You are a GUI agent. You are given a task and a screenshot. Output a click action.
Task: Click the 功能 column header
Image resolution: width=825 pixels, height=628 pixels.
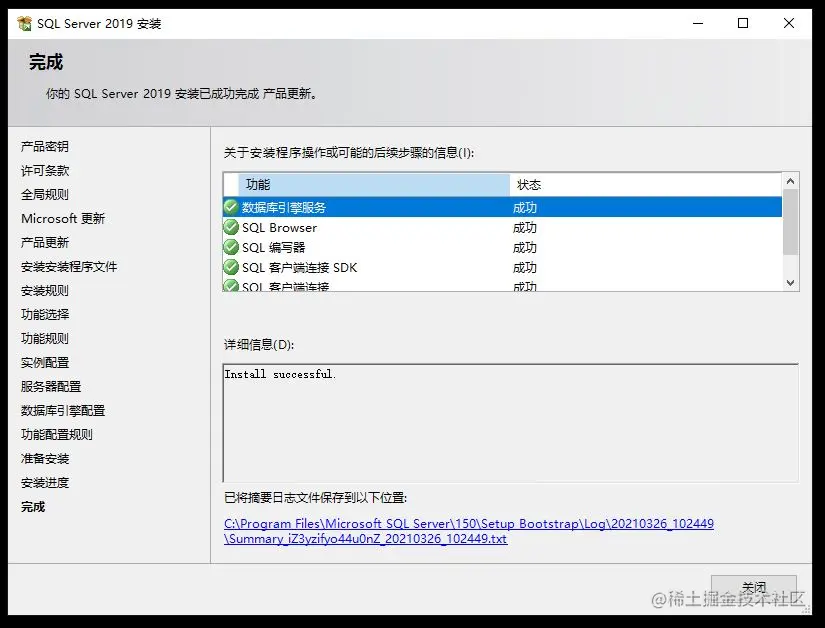[374, 185]
